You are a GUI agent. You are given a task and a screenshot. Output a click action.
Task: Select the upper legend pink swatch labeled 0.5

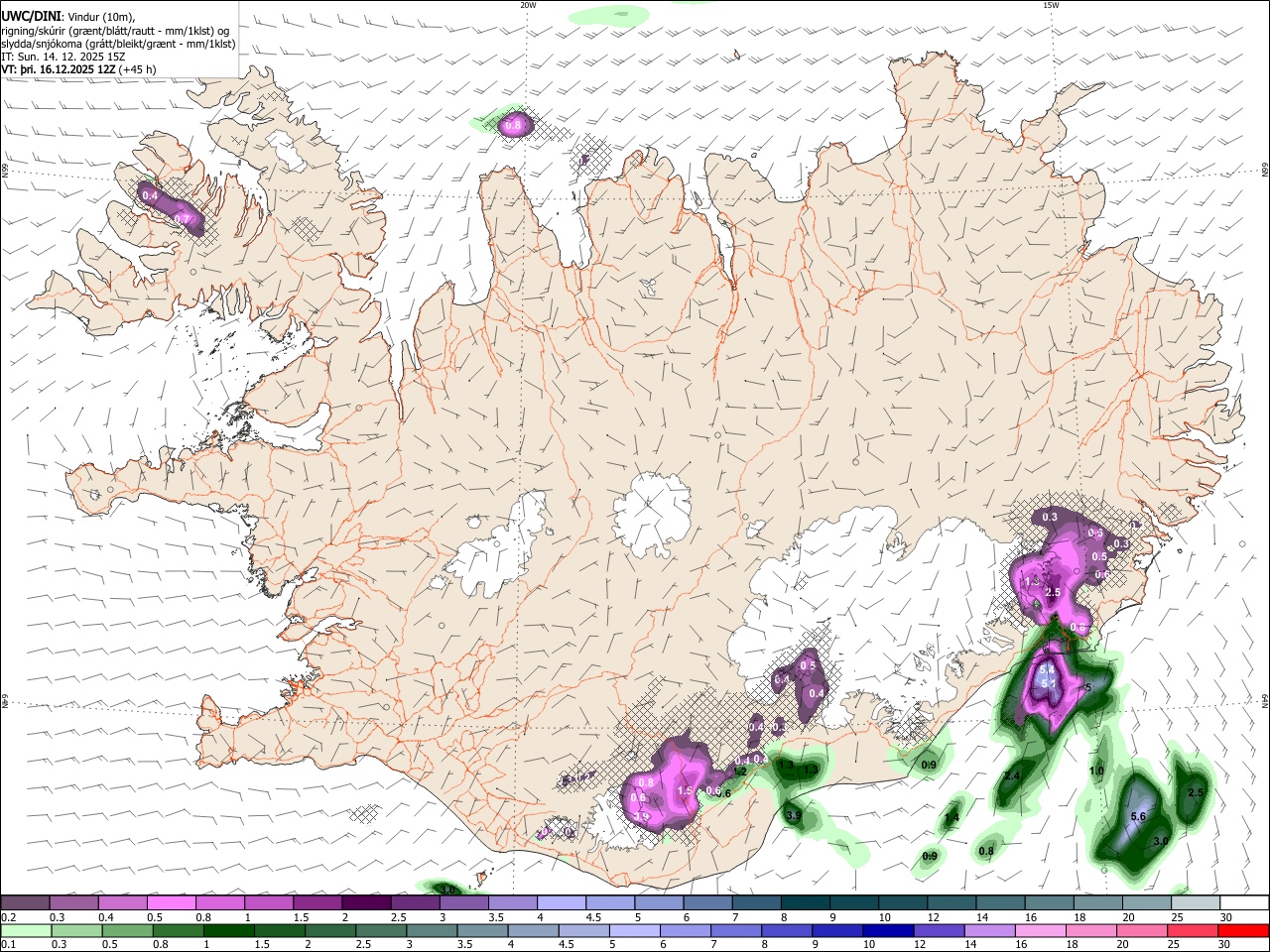tap(171, 903)
